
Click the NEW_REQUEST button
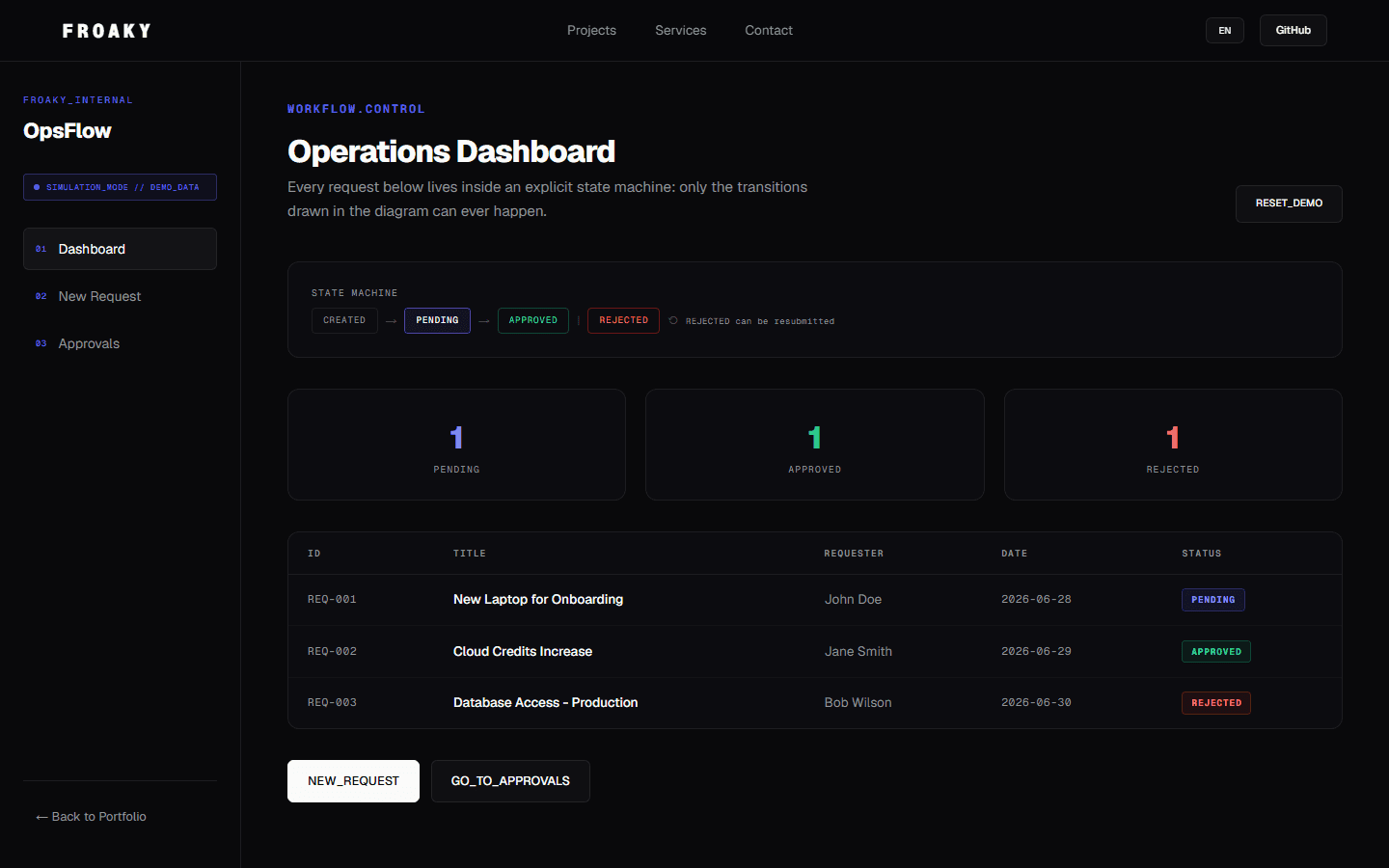pos(353,781)
